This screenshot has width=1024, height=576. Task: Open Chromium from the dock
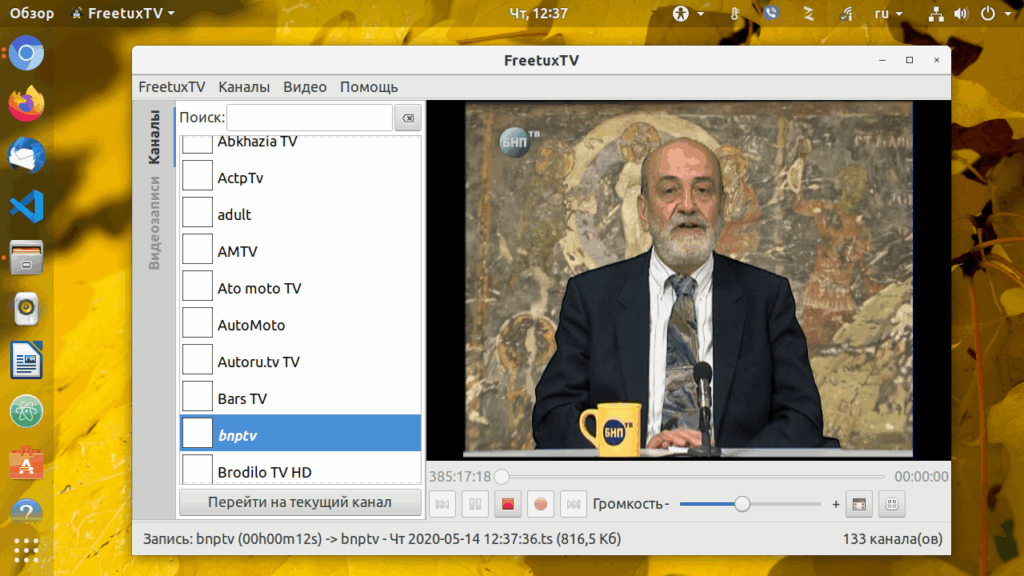(x=26, y=54)
